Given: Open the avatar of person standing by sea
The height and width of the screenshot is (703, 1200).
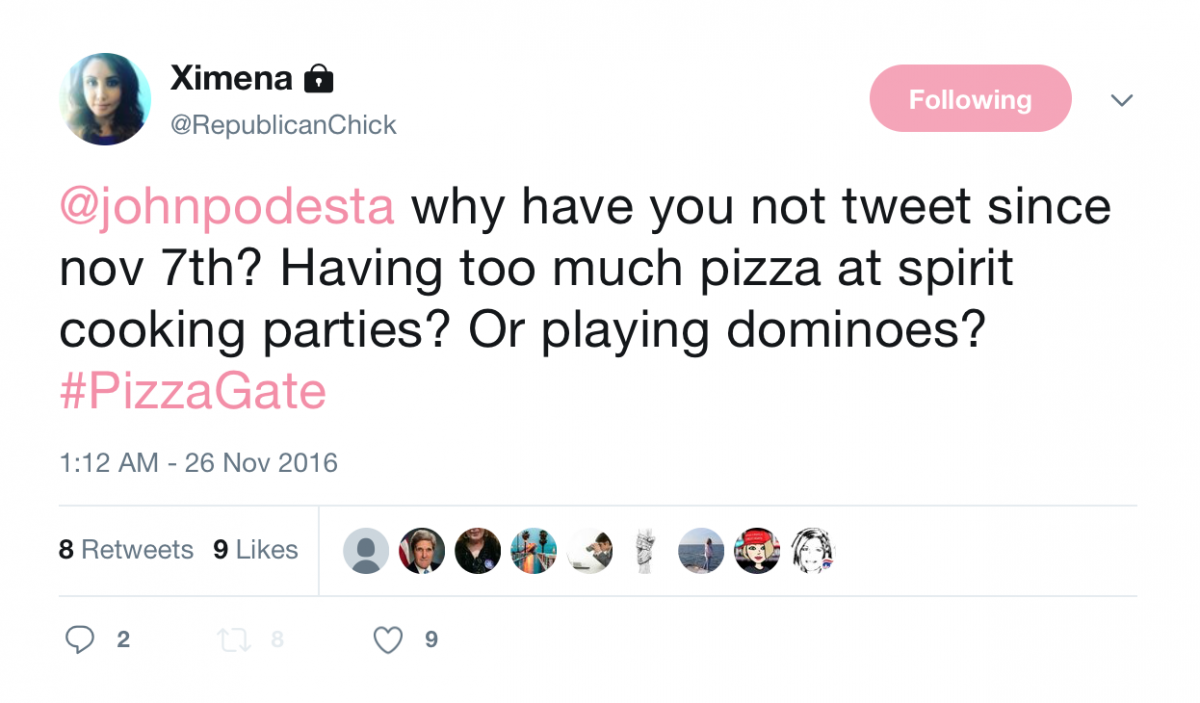Looking at the screenshot, I should [701, 550].
